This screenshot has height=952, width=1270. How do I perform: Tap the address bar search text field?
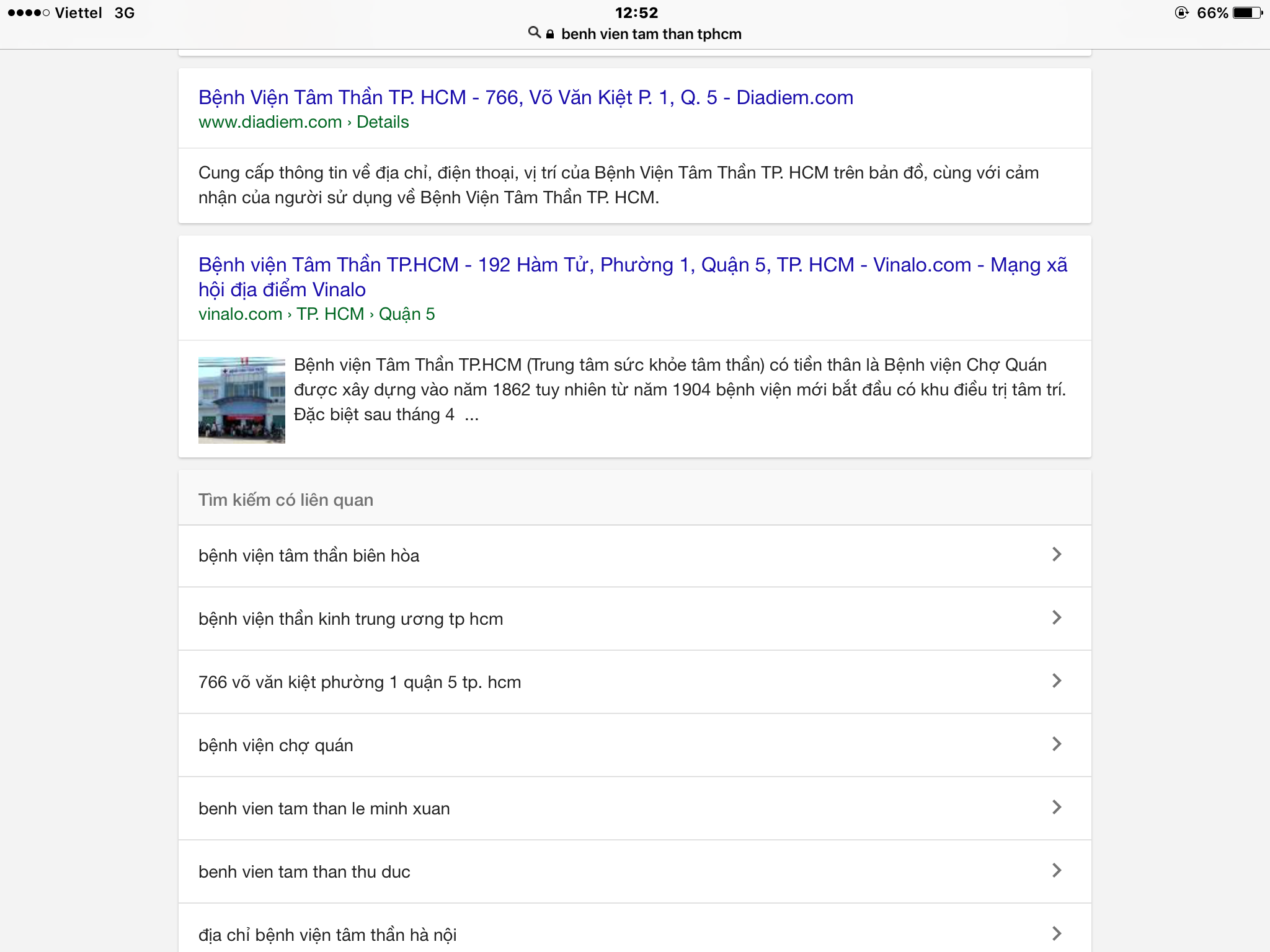click(x=651, y=34)
